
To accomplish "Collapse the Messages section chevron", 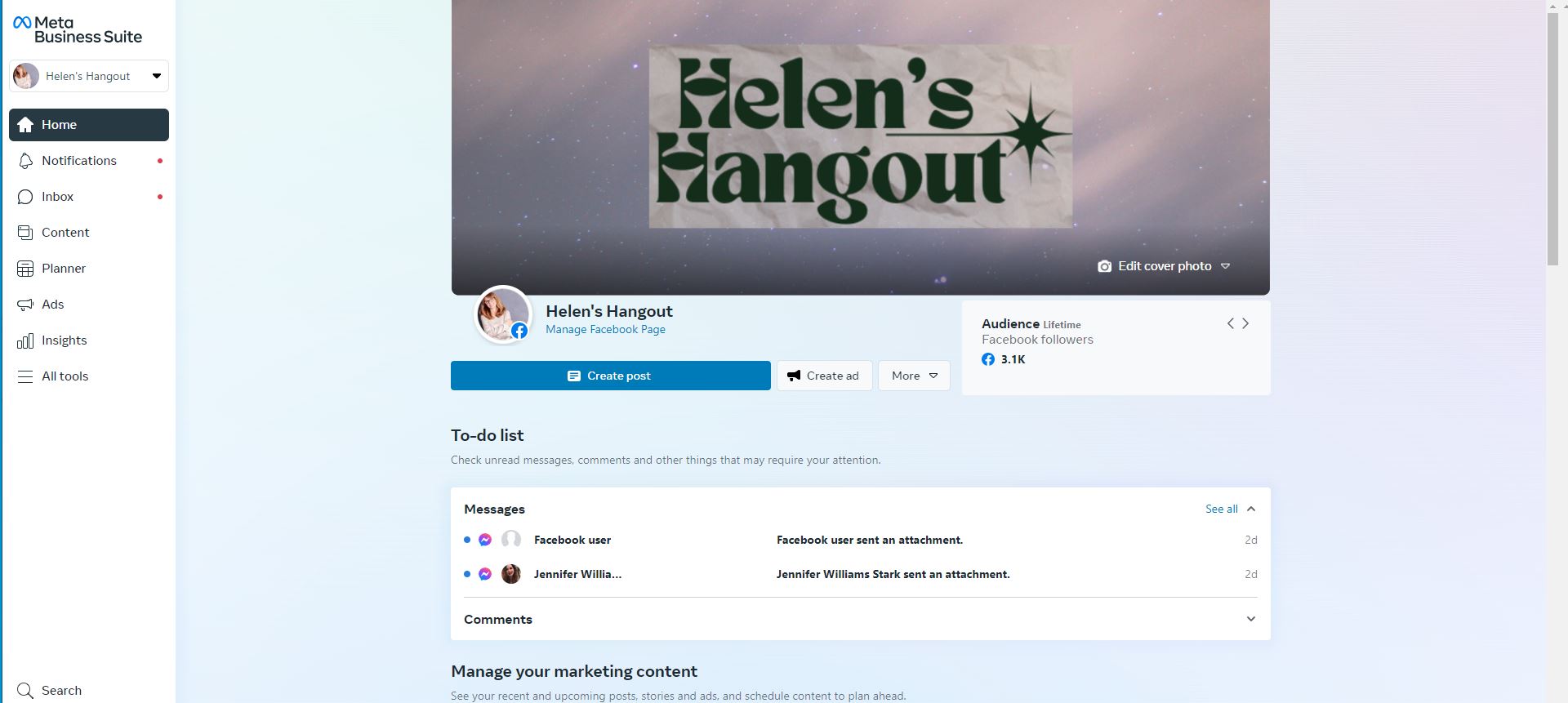I will 1251,509.
